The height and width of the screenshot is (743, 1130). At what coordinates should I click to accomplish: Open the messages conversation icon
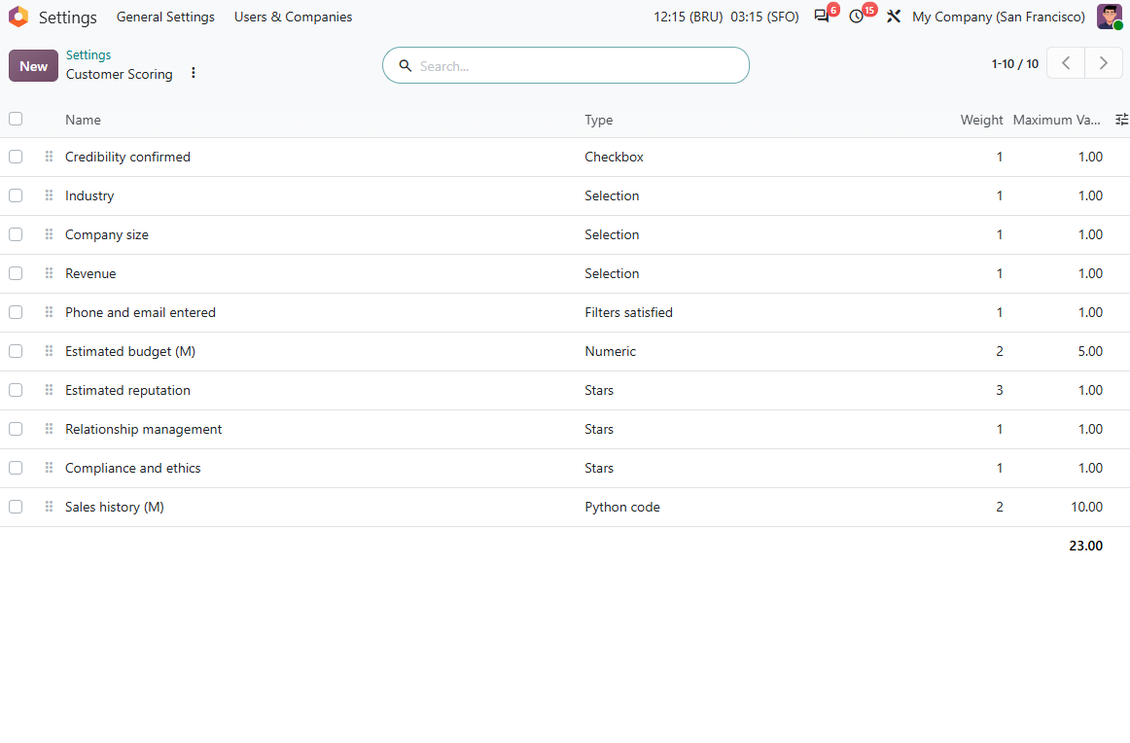pyautogui.click(x=822, y=16)
